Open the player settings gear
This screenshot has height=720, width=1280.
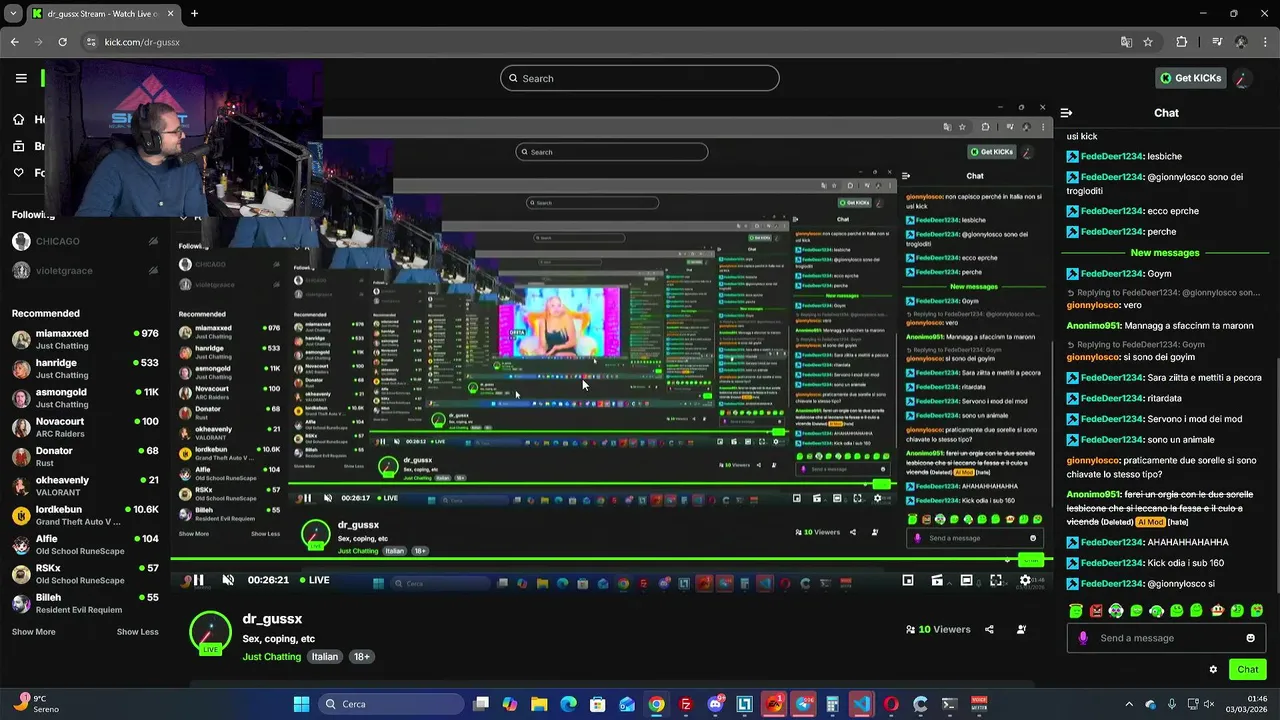click(1025, 580)
